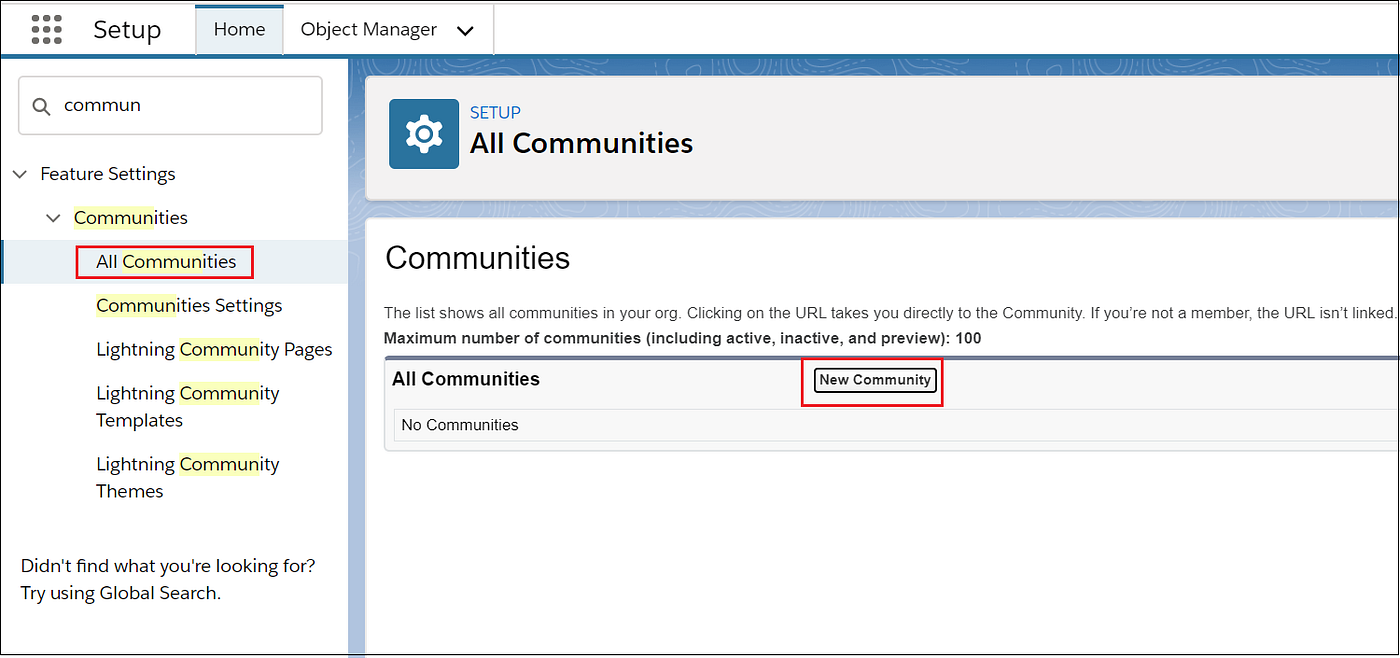The height and width of the screenshot is (658, 1400).
Task: Click inside the Quick Find search field
Action: [x=170, y=104]
